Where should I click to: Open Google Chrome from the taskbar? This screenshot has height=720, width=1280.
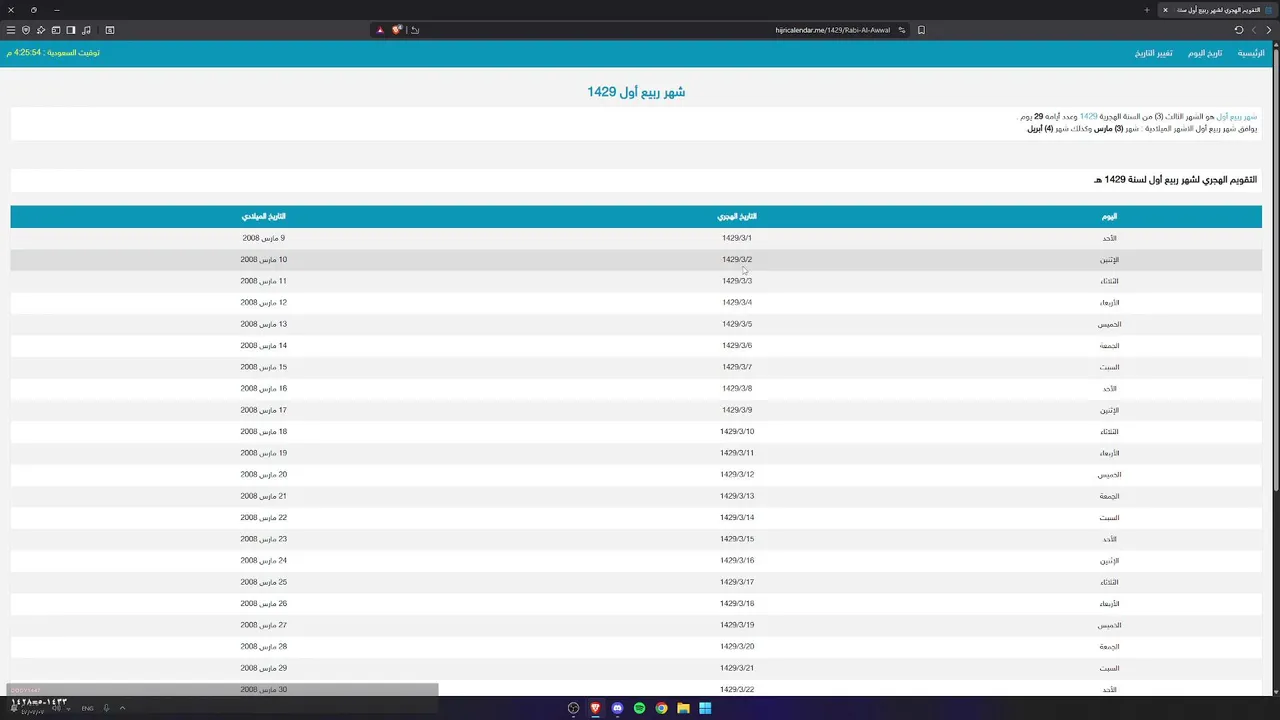pos(661,708)
